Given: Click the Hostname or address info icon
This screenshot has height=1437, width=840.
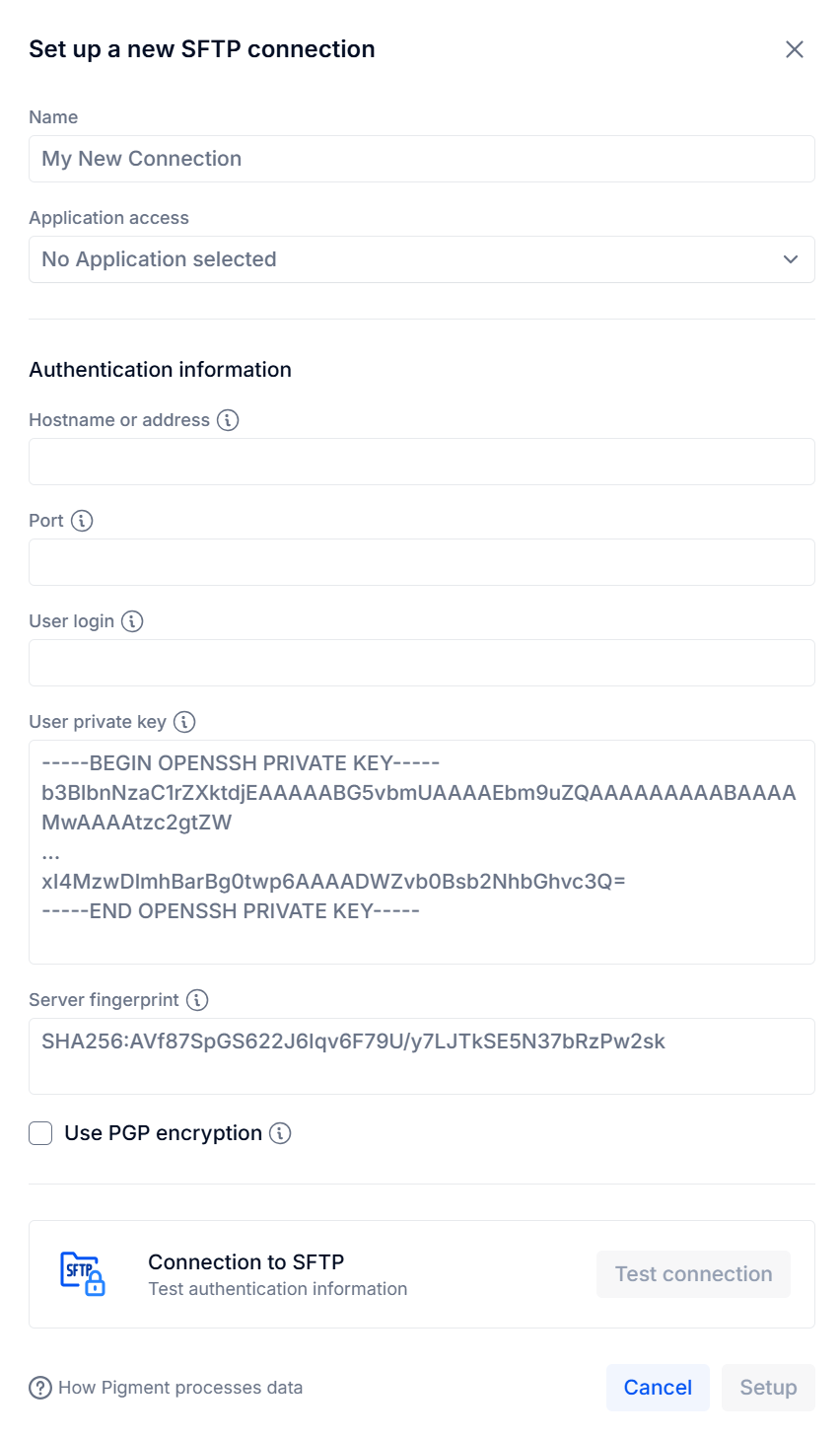Looking at the screenshot, I should pyautogui.click(x=228, y=420).
